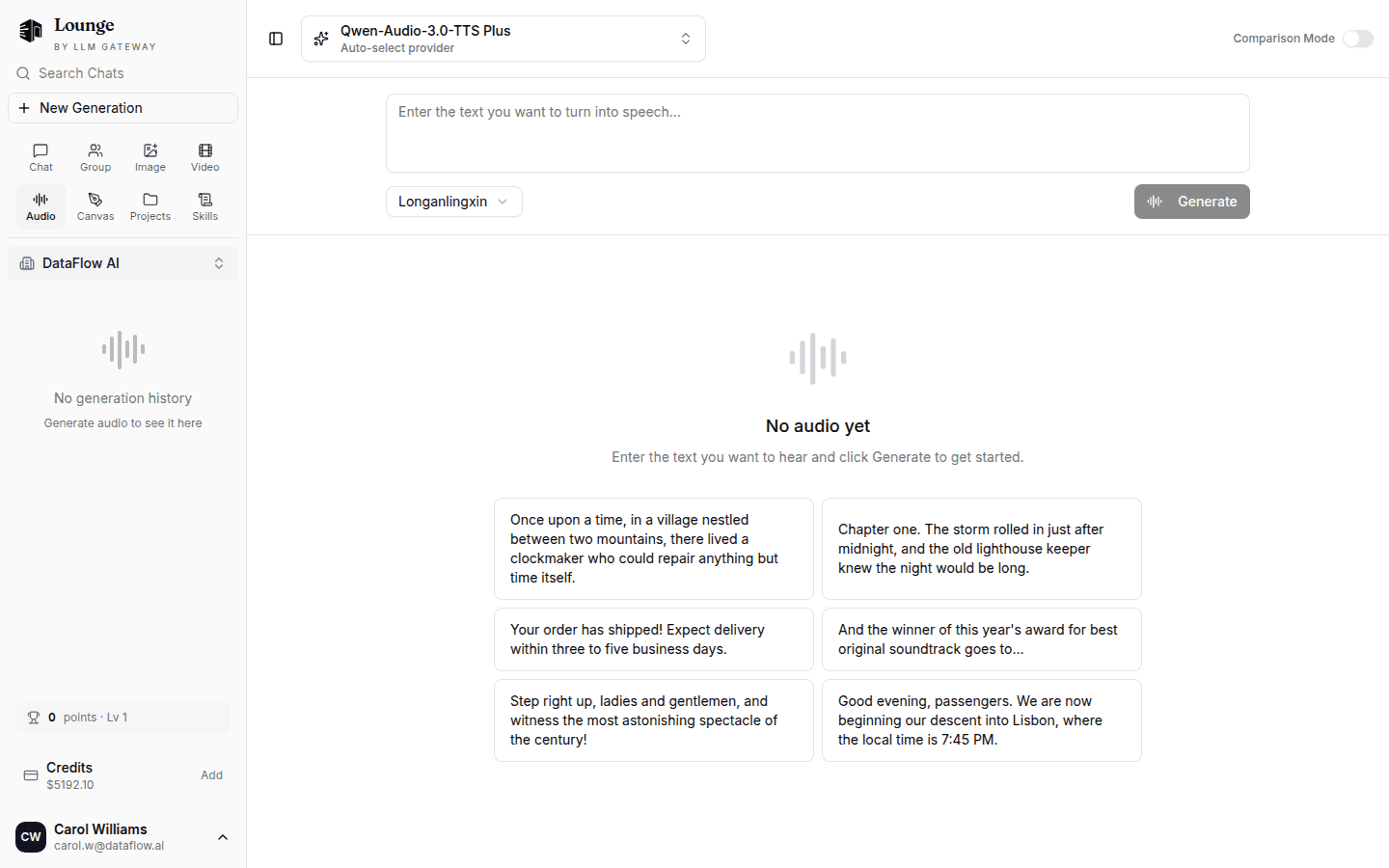Click the BY LLM GATEWAY subtitle
1389x868 pixels.
105,46
